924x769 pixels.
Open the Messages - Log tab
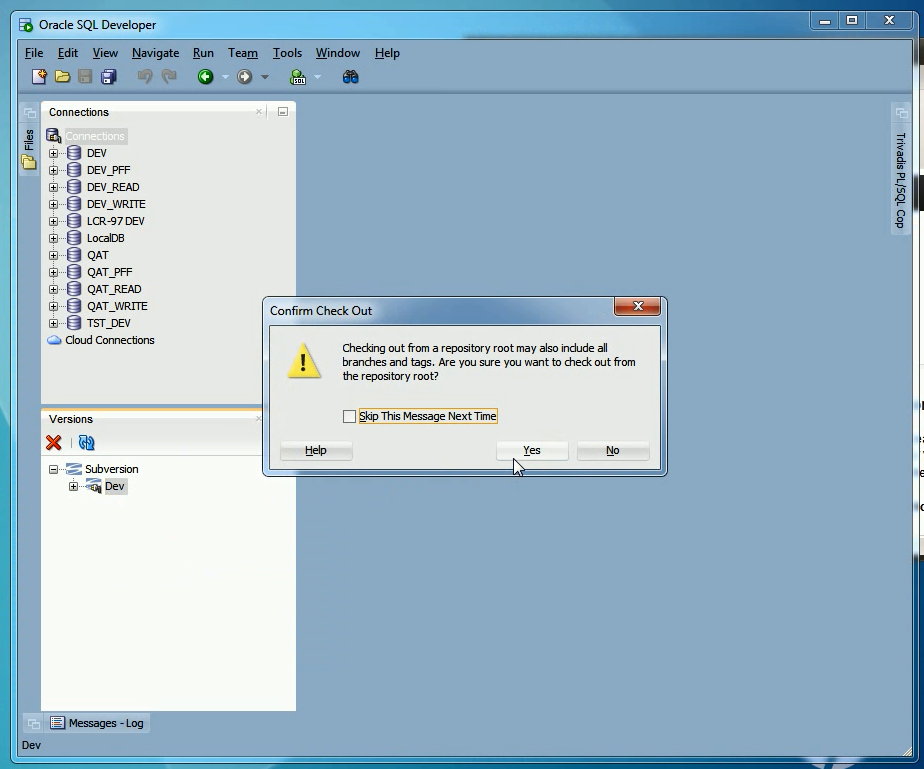[x=98, y=723]
